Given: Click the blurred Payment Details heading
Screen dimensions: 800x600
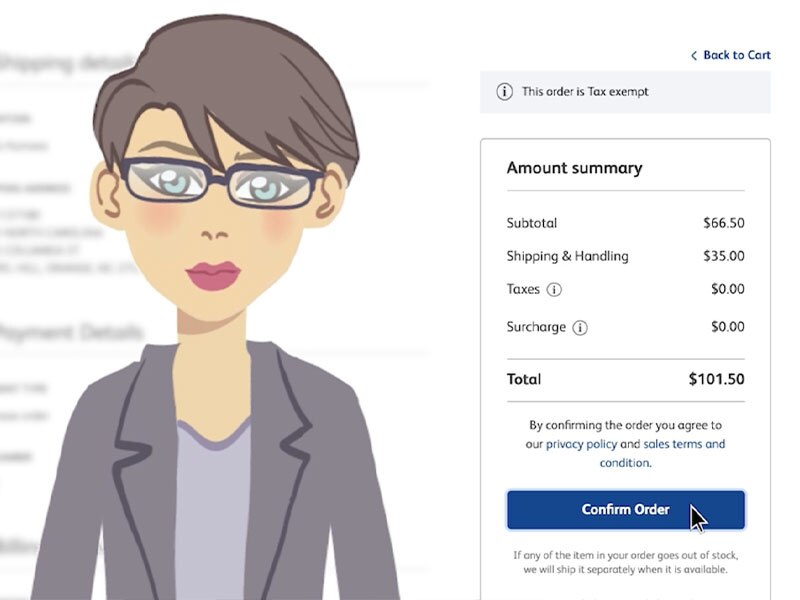Looking at the screenshot, I should [70, 333].
